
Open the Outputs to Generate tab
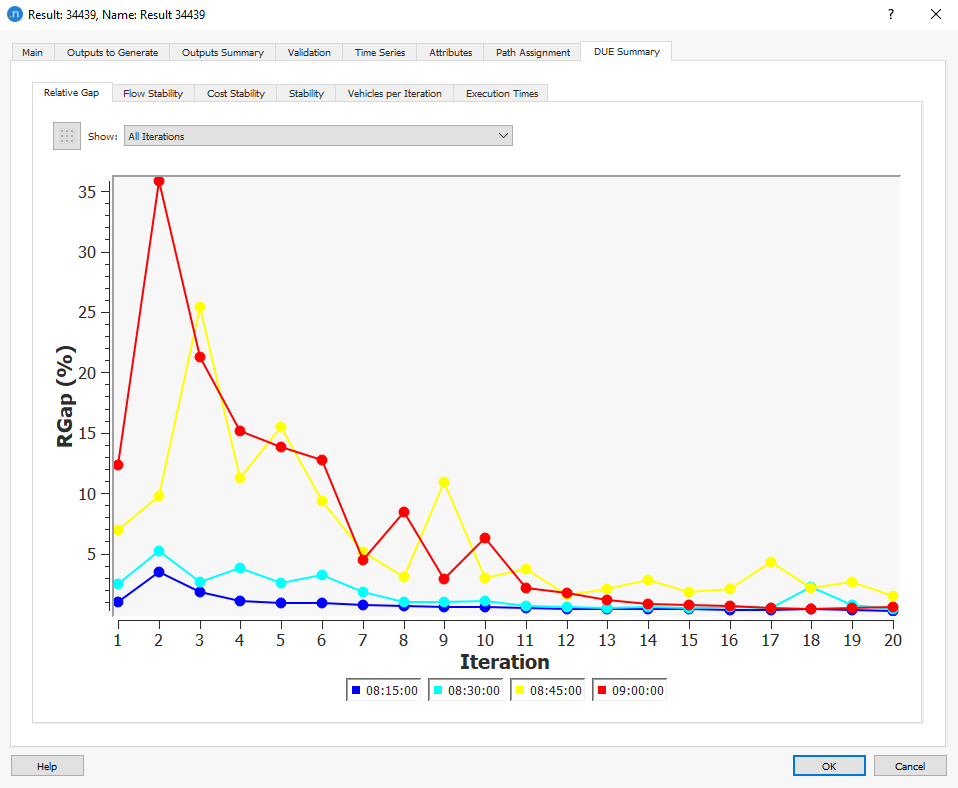[x=115, y=52]
